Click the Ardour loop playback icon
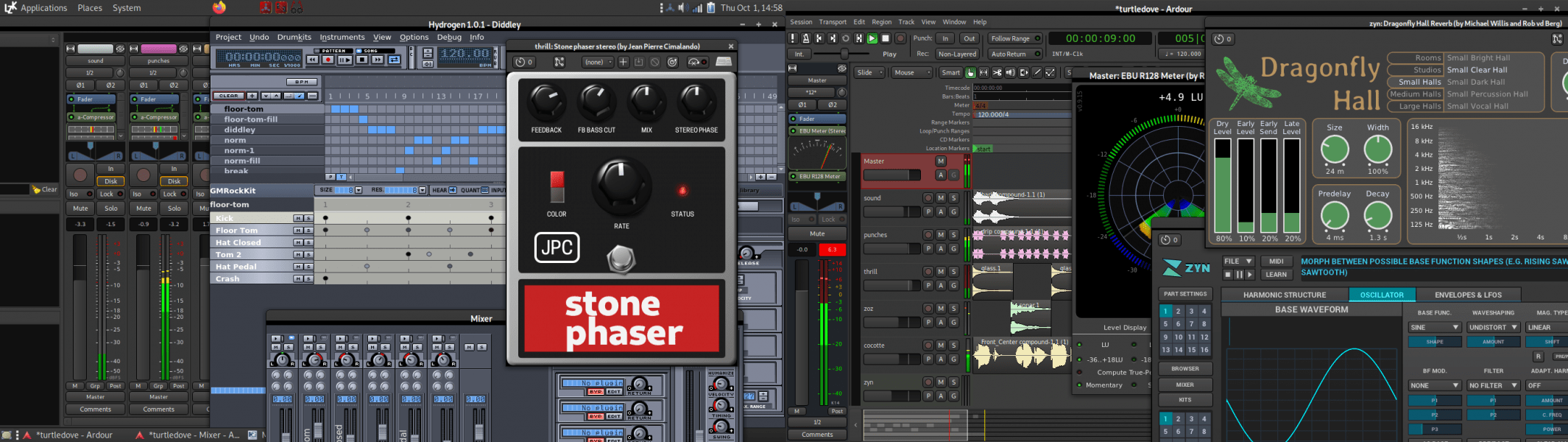The height and width of the screenshot is (442, 1568). click(846, 38)
